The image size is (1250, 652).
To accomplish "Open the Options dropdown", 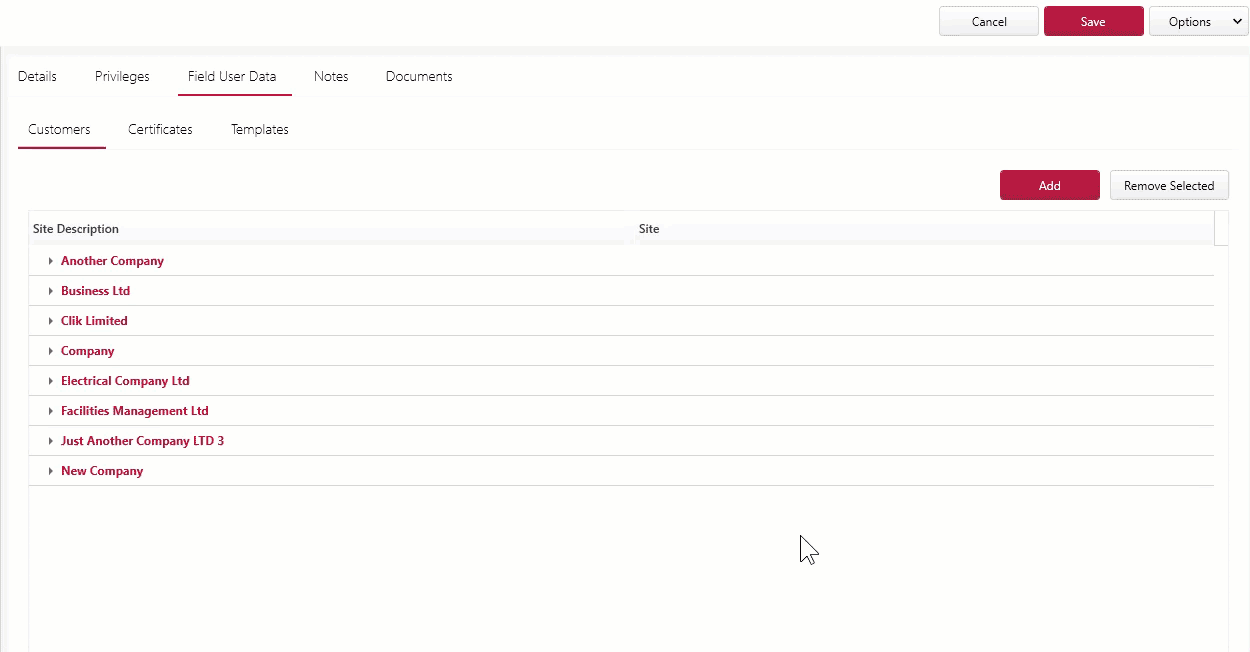I will pyautogui.click(x=1198, y=21).
